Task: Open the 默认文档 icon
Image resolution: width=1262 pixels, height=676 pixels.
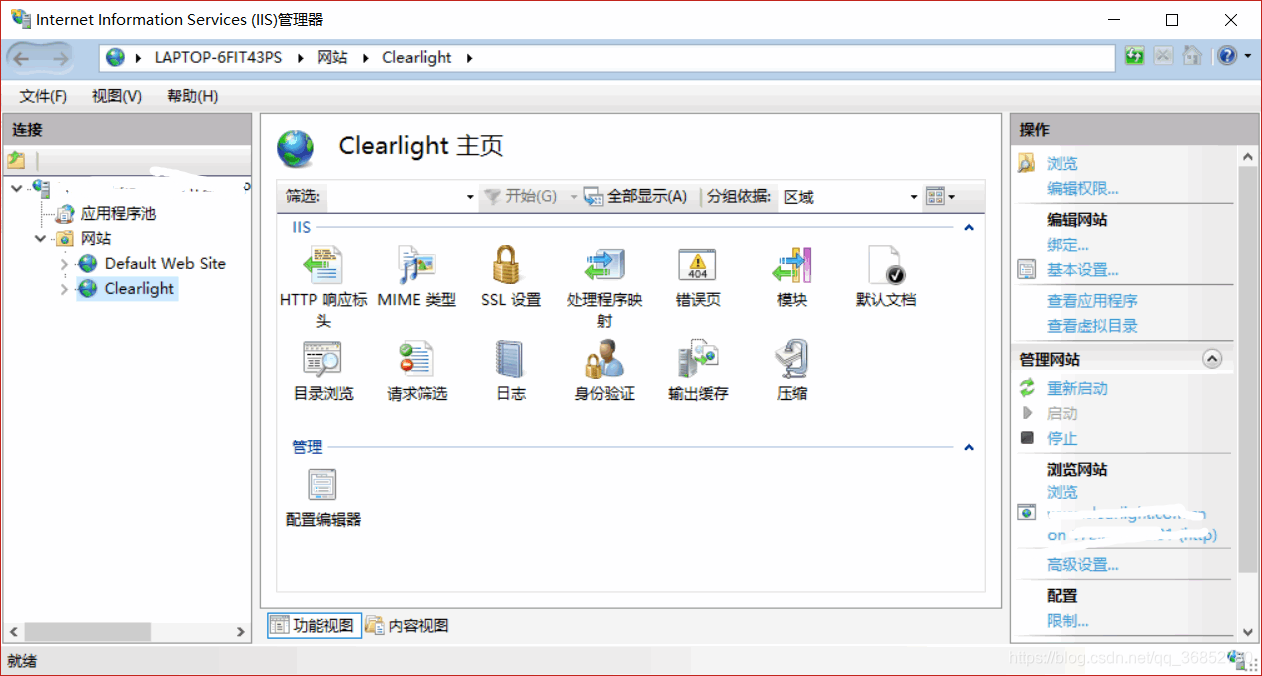Action: click(x=886, y=266)
